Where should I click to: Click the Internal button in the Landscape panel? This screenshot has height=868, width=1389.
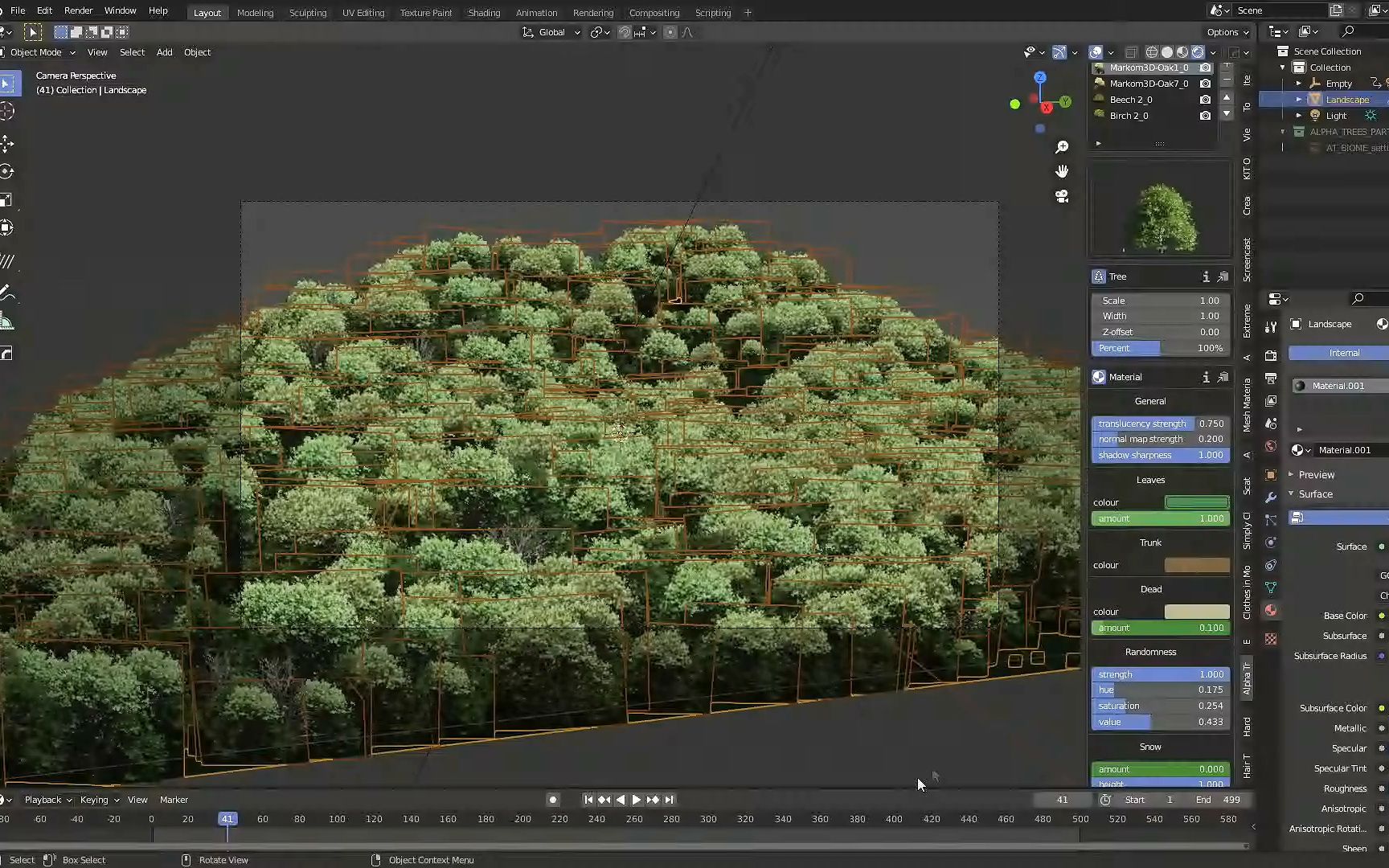coord(1337,352)
